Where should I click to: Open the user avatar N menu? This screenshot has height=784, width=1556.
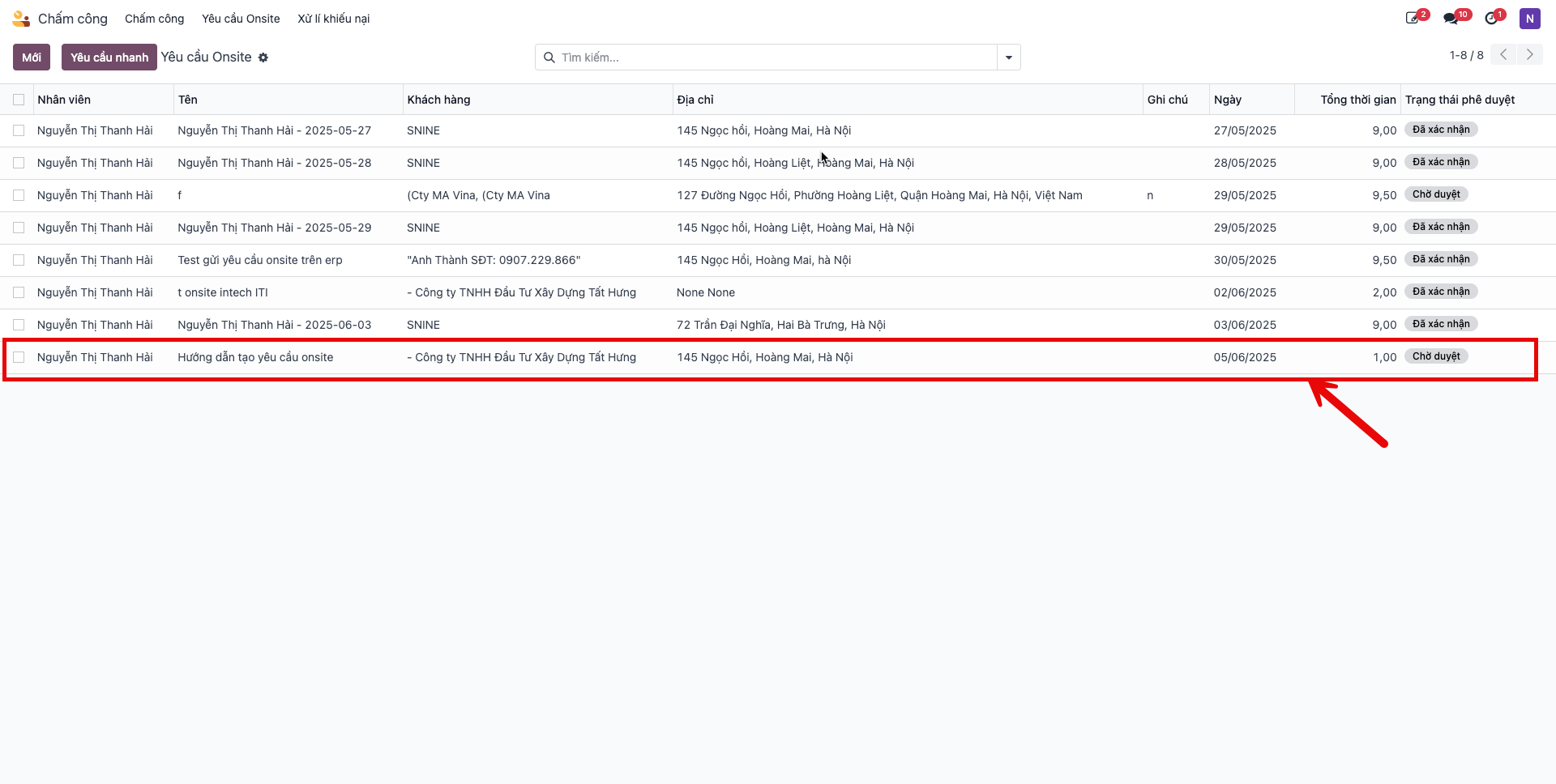tap(1529, 19)
